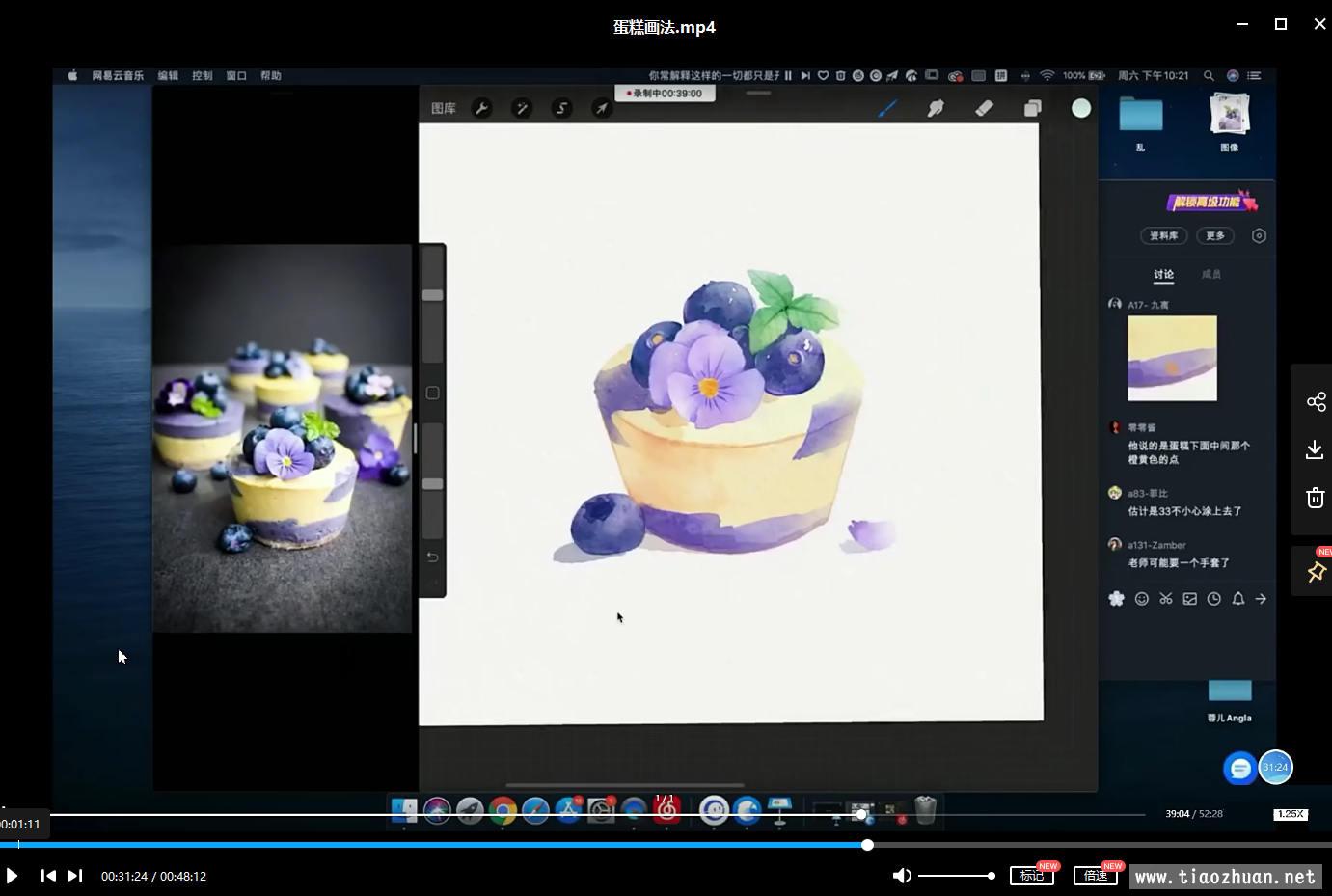Viewport: 1332px width, 896px height.
Task: Select the Procreate eraser tool
Action: click(984, 108)
